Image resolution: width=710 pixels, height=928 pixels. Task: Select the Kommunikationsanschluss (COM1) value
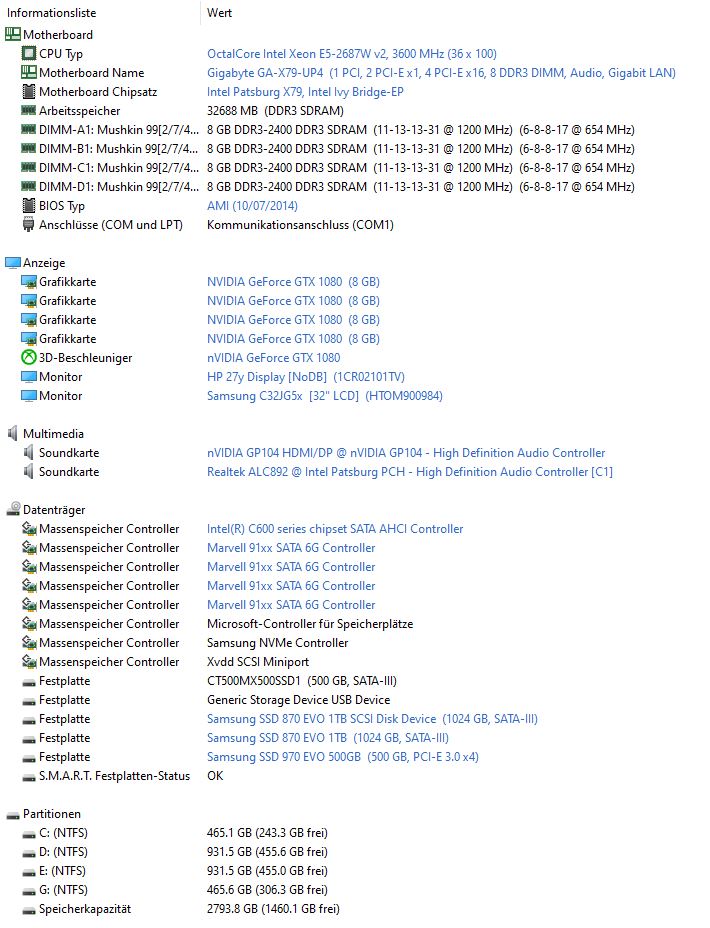coord(300,224)
